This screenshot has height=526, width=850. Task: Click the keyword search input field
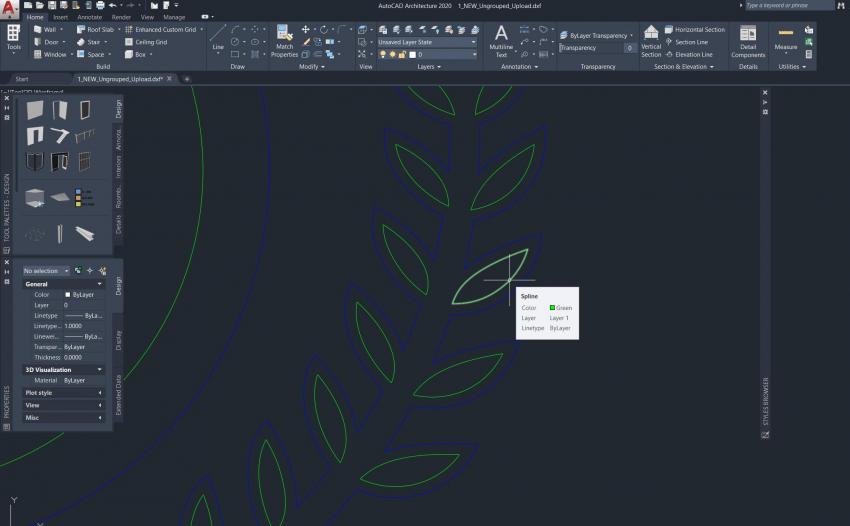(x=787, y=5)
